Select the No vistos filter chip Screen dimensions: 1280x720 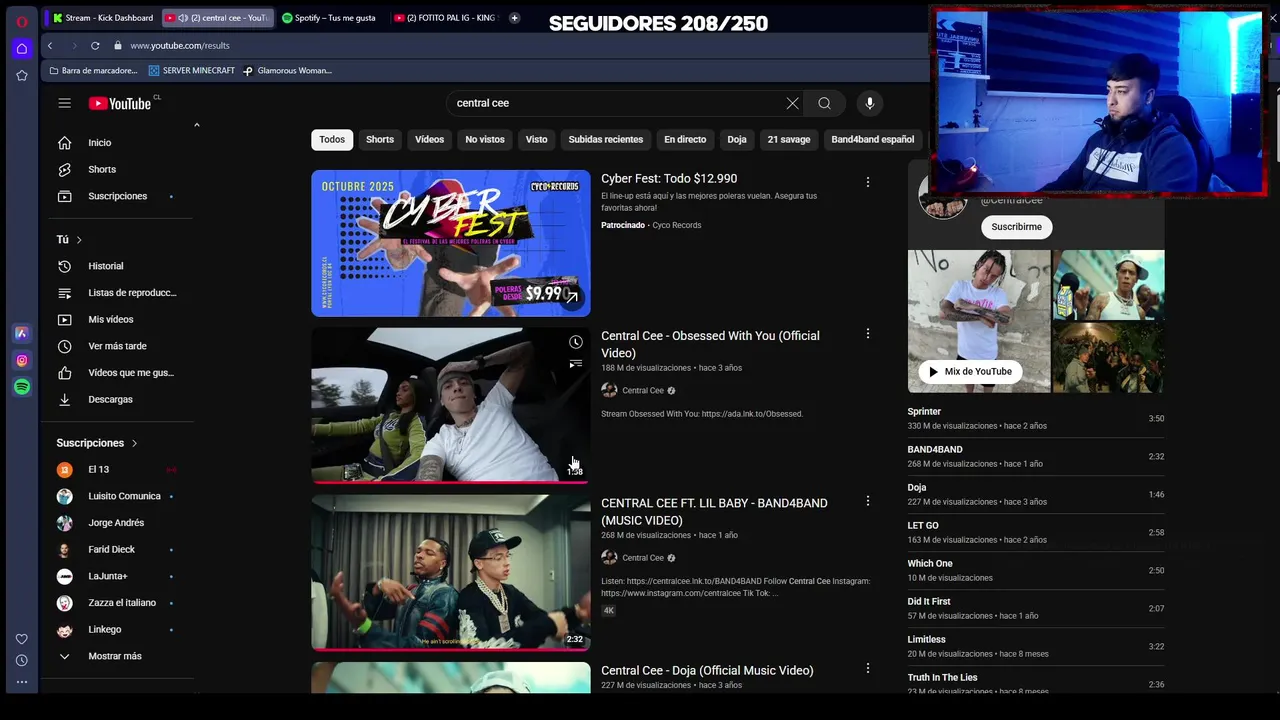point(485,139)
